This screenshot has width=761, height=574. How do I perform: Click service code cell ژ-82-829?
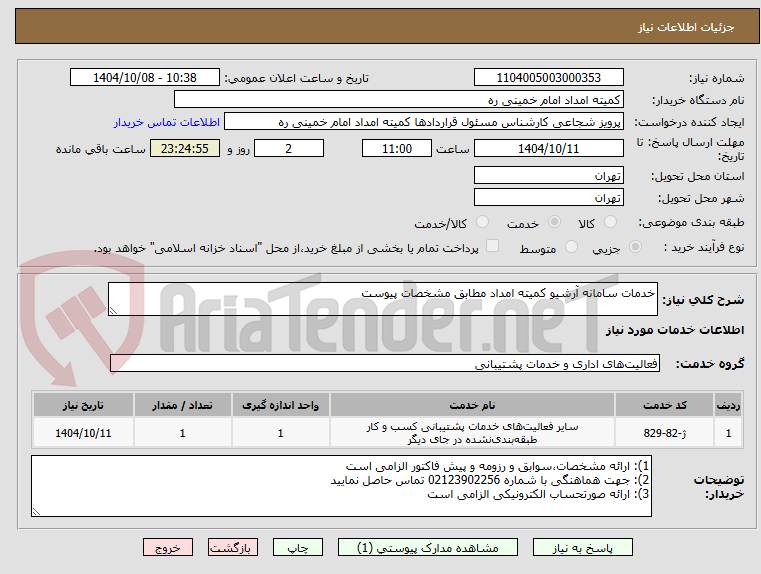point(664,433)
